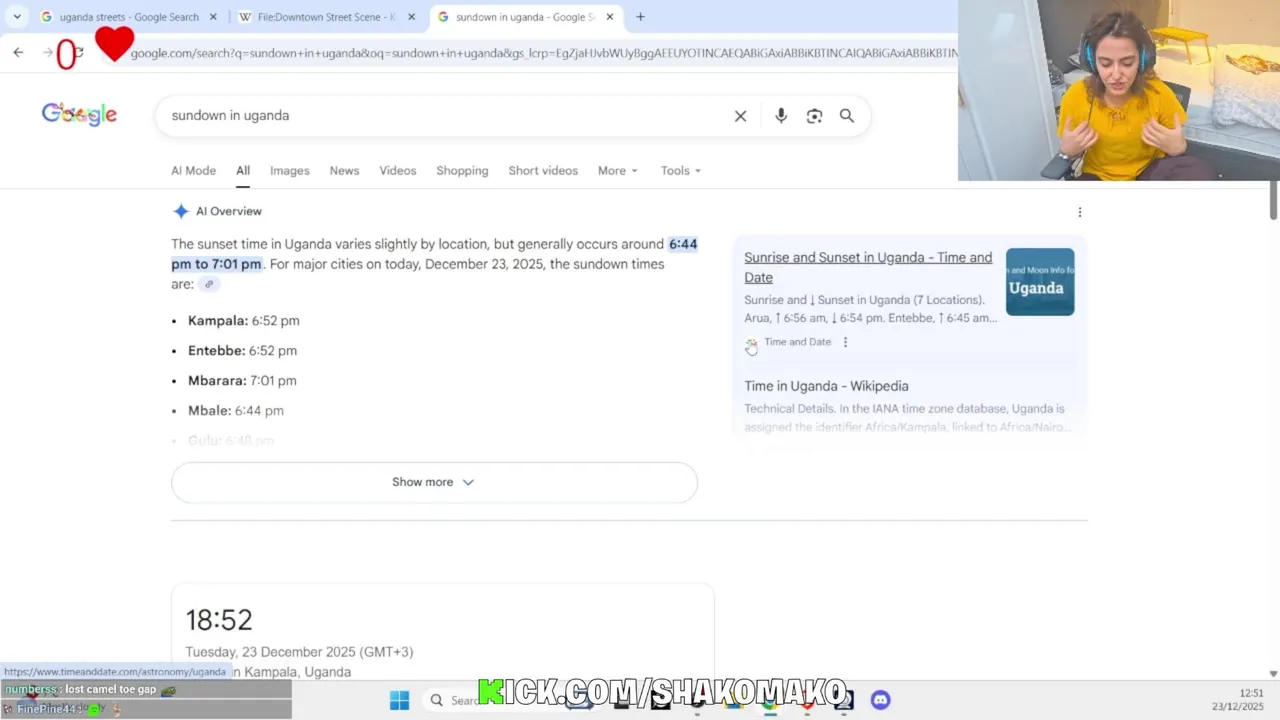
Task: Switch to the 'uganda streets' tab
Action: click(x=128, y=17)
